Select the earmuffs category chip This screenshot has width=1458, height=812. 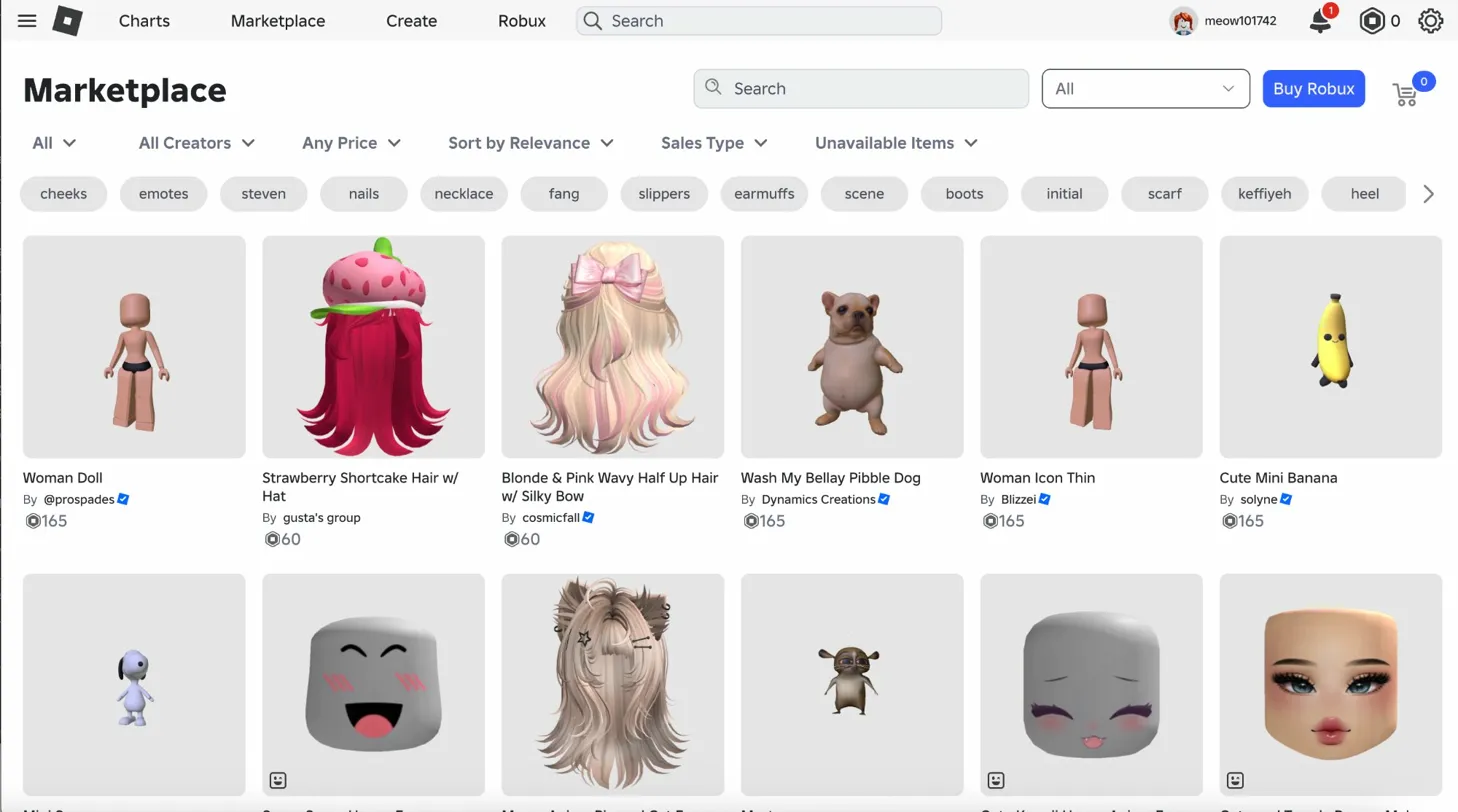point(764,194)
